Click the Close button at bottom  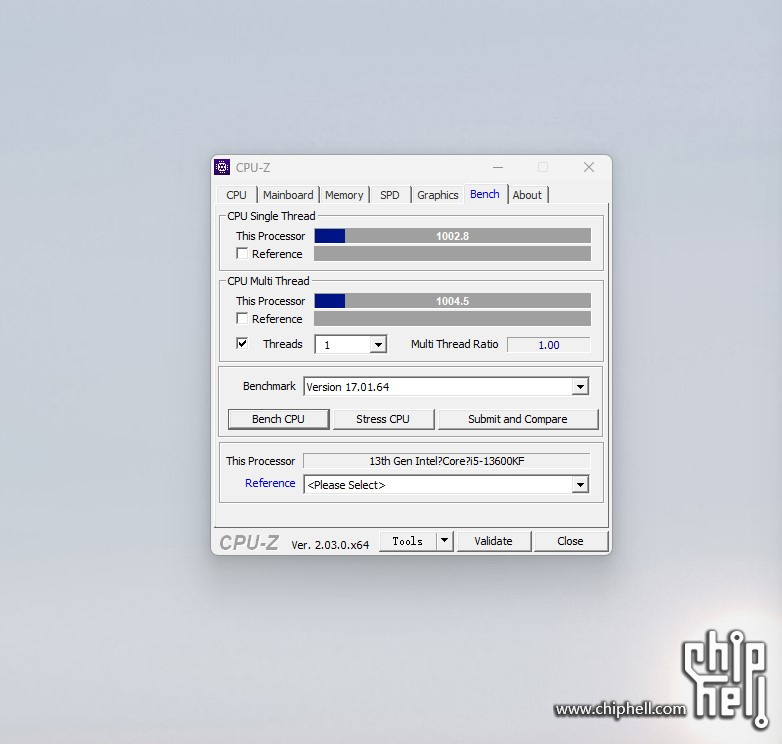click(x=570, y=541)
